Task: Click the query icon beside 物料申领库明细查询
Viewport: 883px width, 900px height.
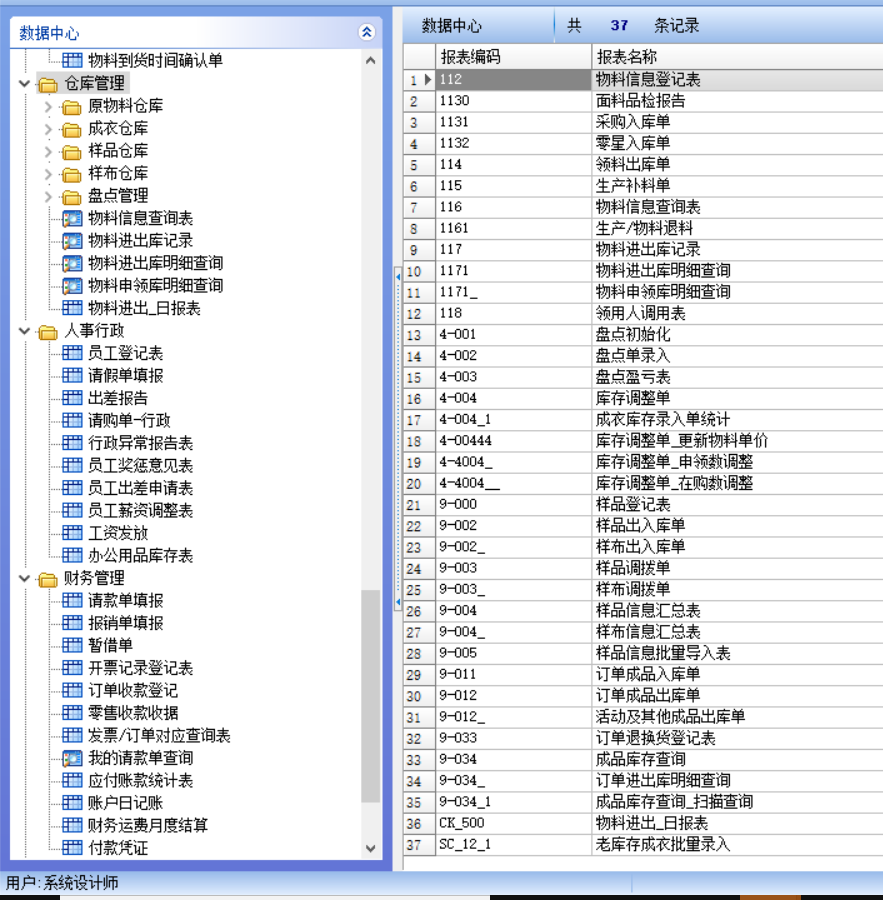Action: pos(72,285)
